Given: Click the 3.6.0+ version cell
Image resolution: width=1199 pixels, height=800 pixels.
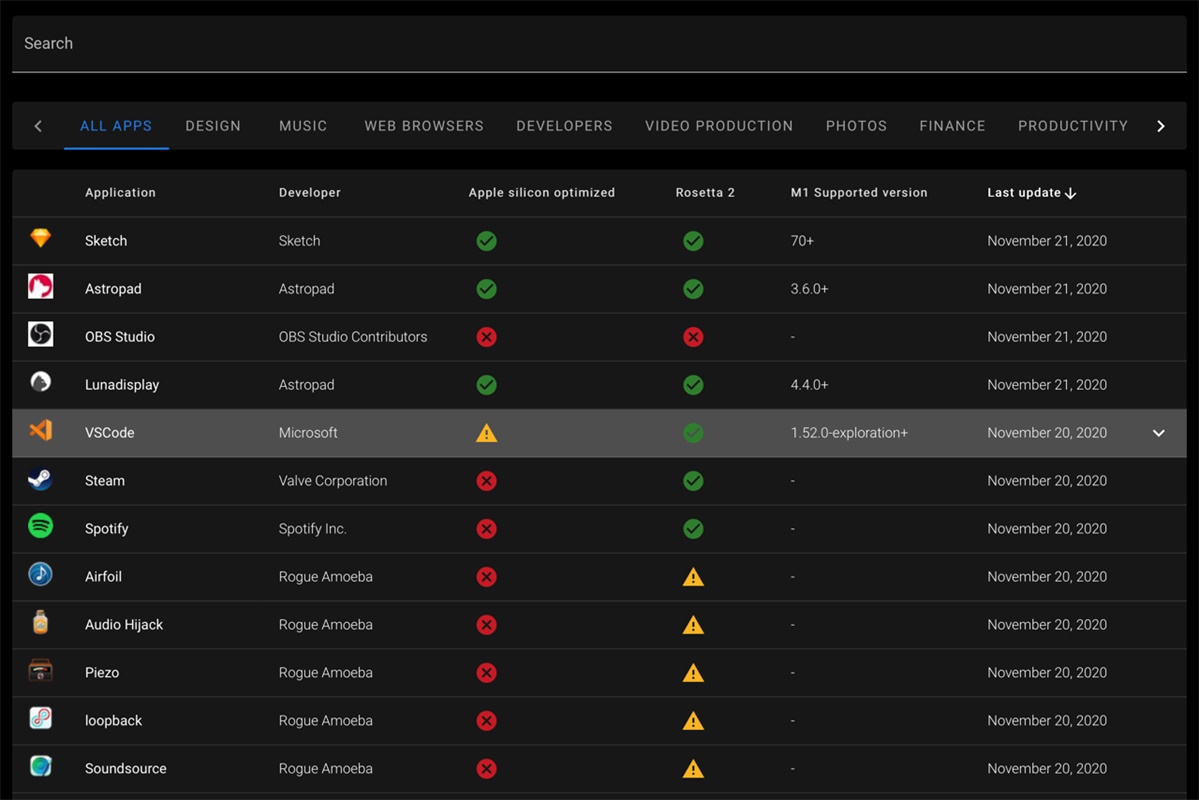Looking at the screenshot, I should coord(809,289).
